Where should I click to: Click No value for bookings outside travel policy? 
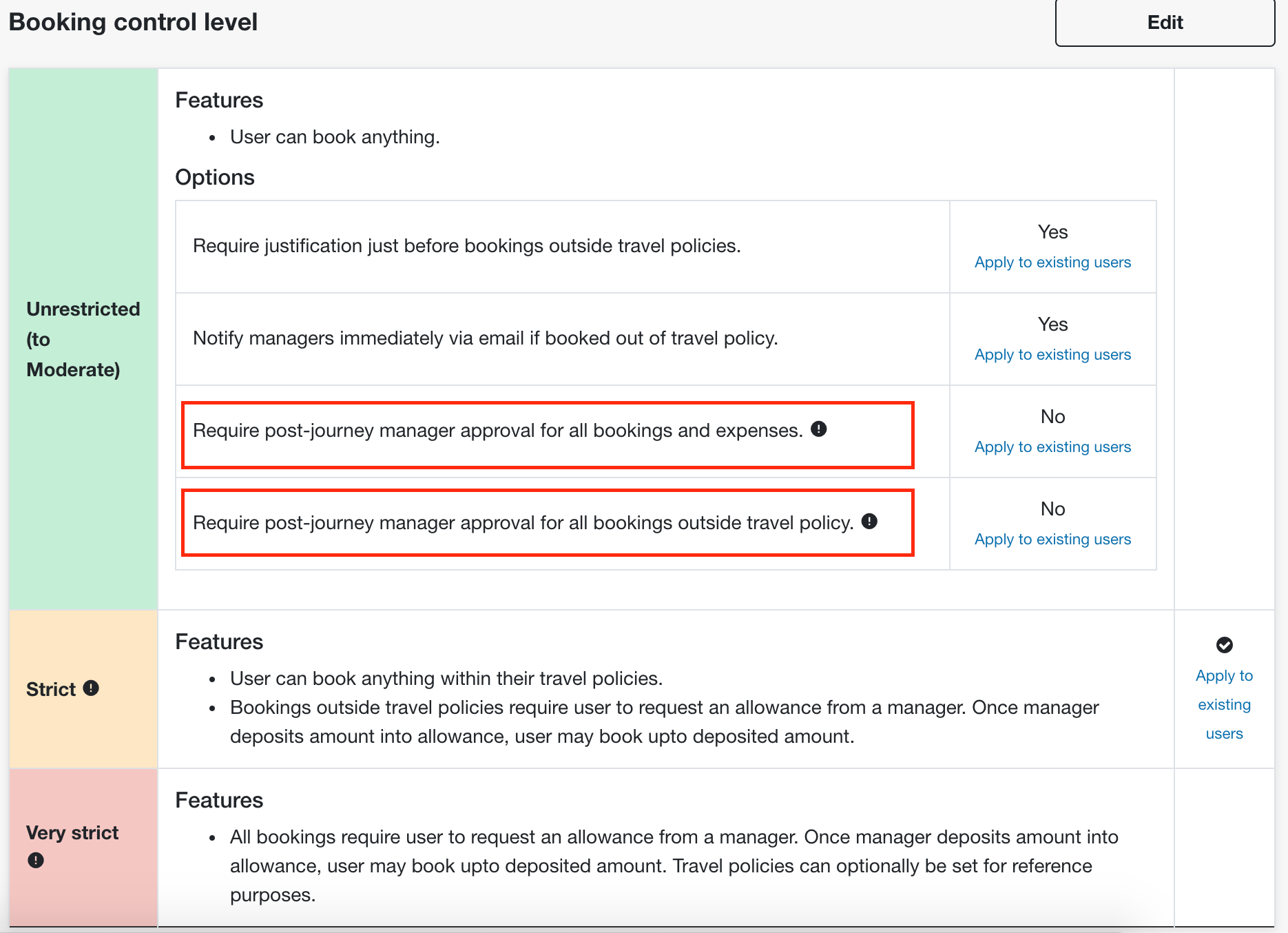coord(1052,509)
